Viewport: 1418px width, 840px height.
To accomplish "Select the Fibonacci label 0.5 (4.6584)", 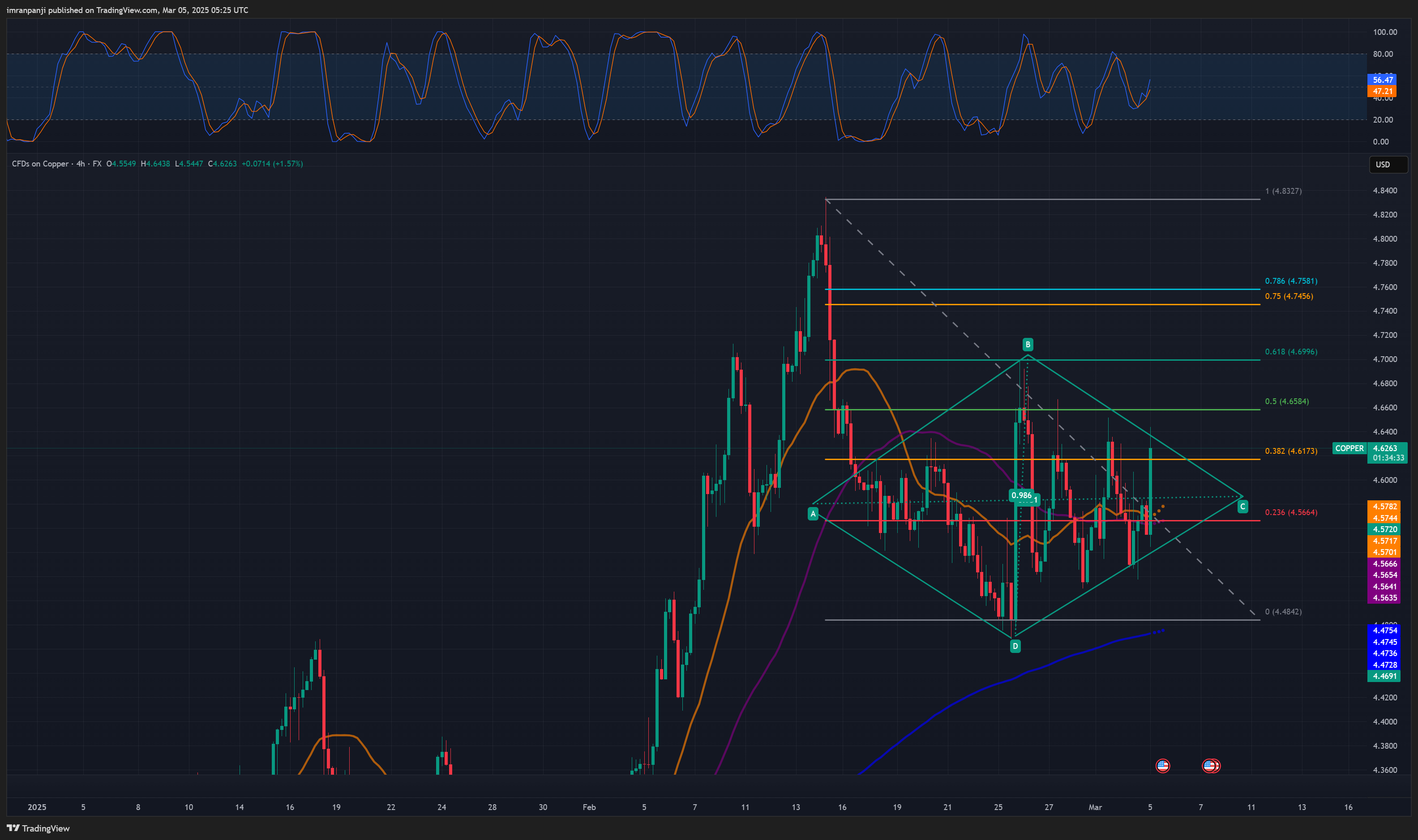I will (x=1287, y=402).
